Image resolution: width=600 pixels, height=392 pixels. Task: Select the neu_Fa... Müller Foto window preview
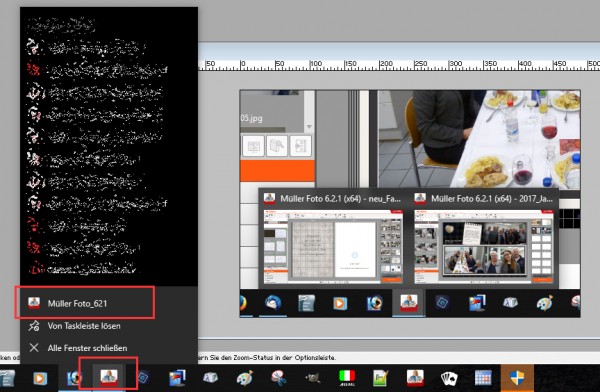[x=333, y=238]
